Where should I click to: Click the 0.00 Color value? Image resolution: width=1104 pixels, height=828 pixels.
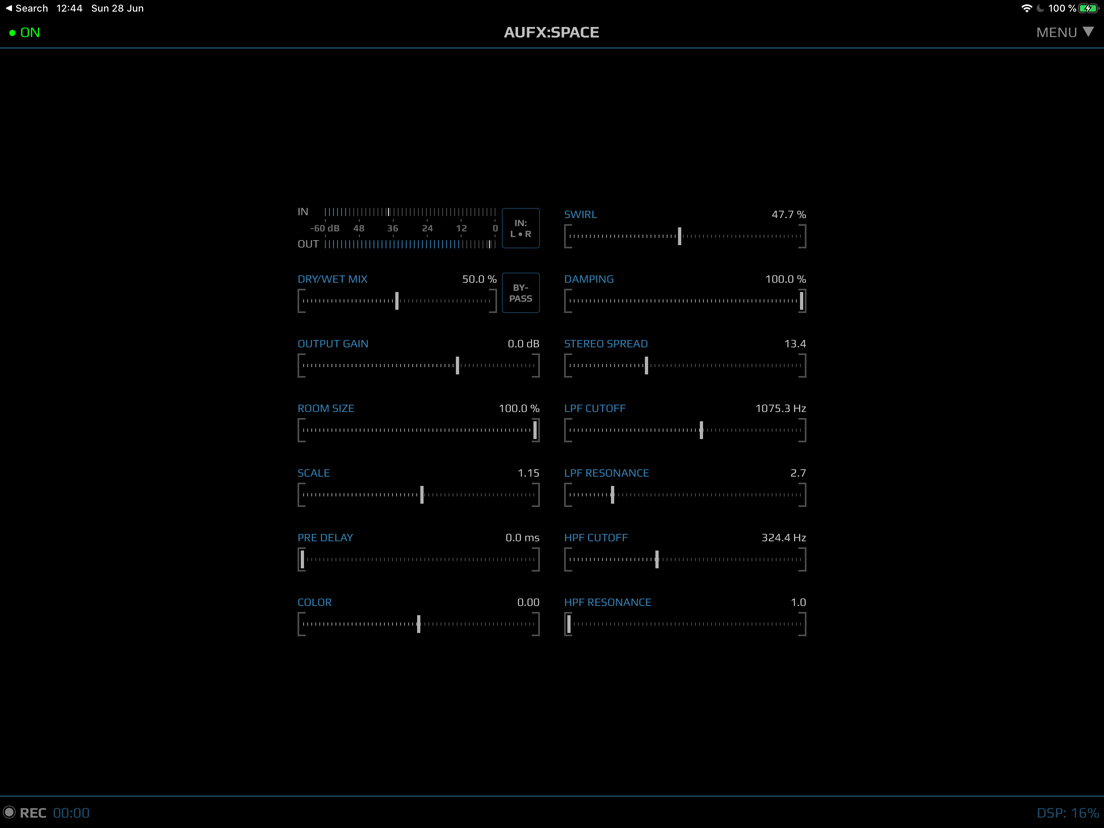528,603
